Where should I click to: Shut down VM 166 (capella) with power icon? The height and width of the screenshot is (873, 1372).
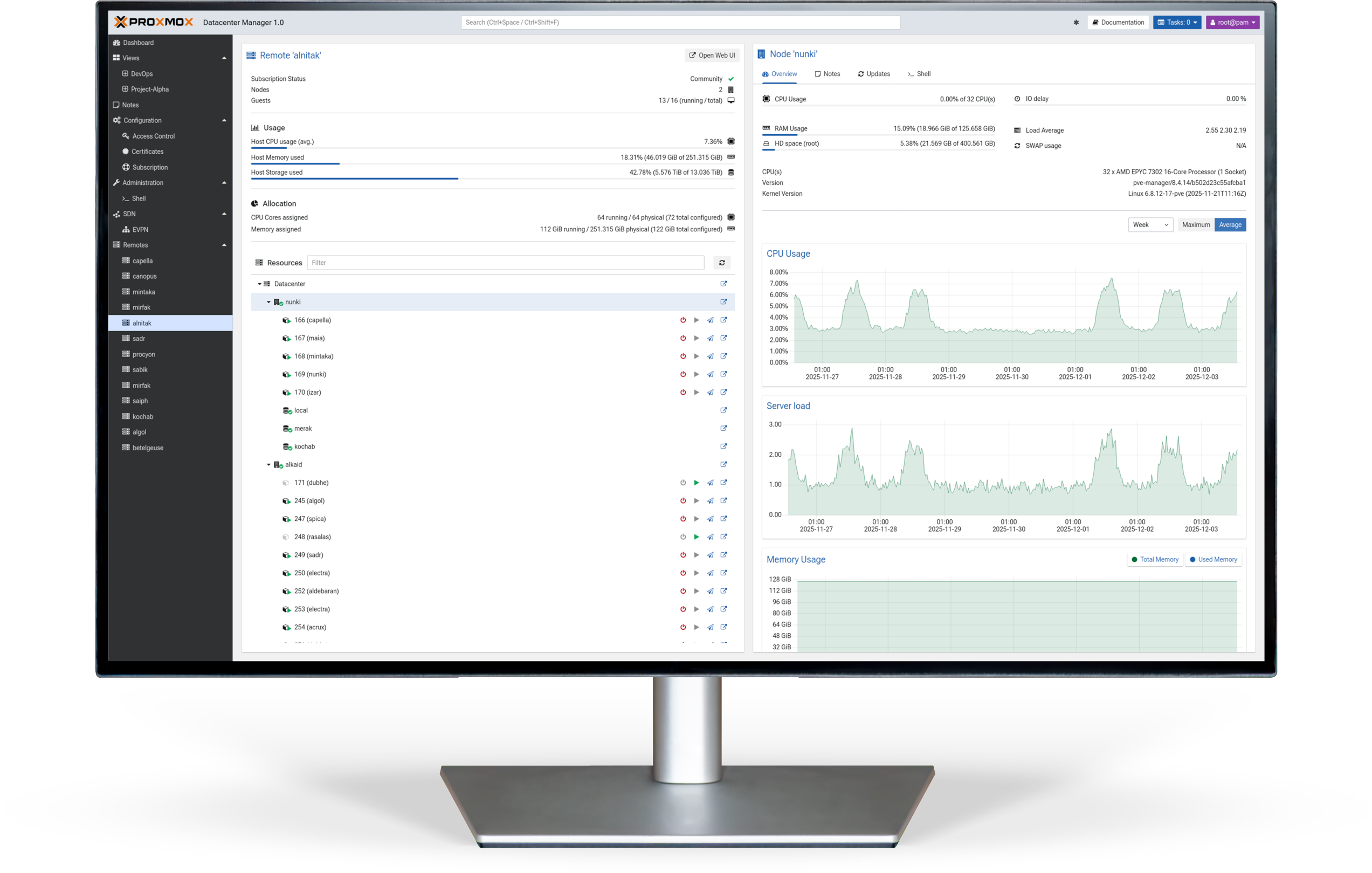pos(683,320)
